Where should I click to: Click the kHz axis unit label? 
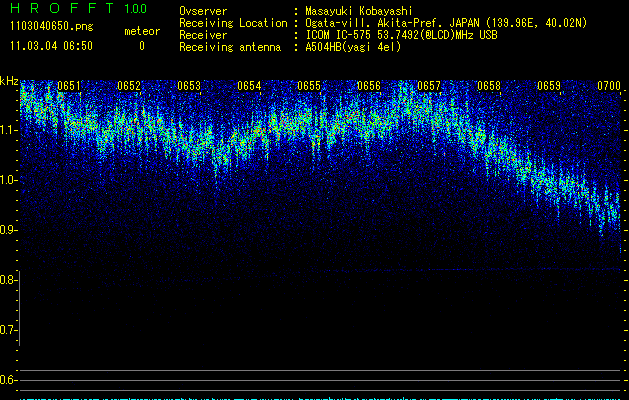tap(9, 81)
